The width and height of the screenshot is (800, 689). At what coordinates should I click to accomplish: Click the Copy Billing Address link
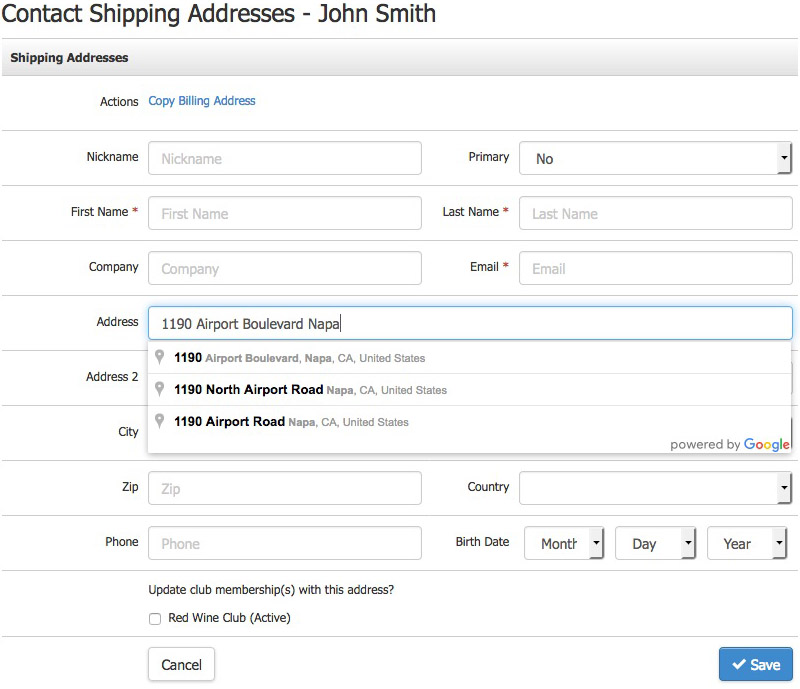pyautogui.click(x=202, y=101)
